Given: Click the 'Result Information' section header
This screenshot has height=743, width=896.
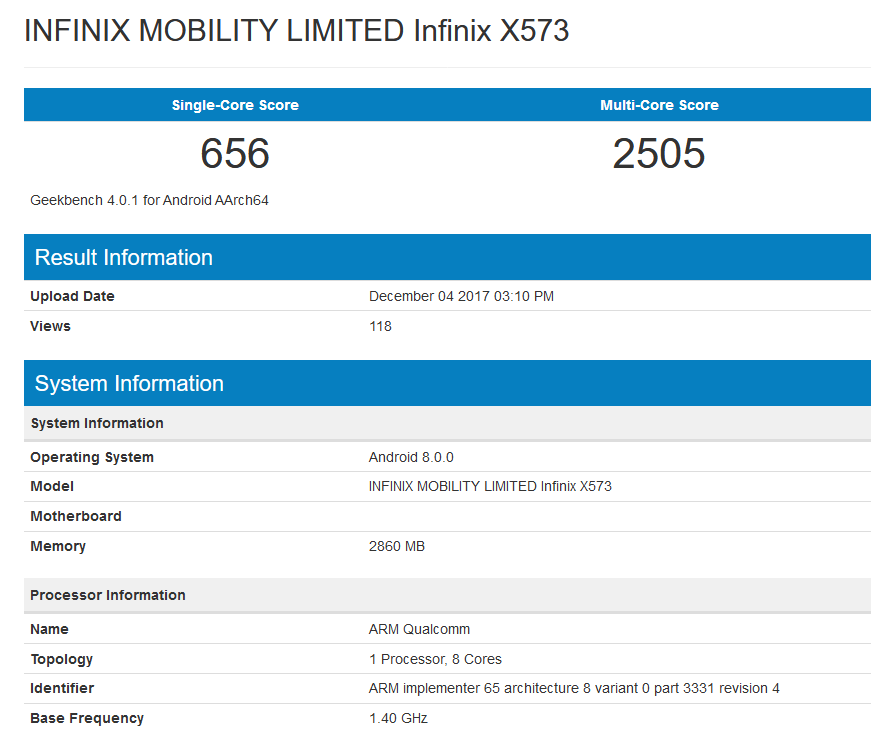Looking at the screenshot, I should tap(447, 257).
